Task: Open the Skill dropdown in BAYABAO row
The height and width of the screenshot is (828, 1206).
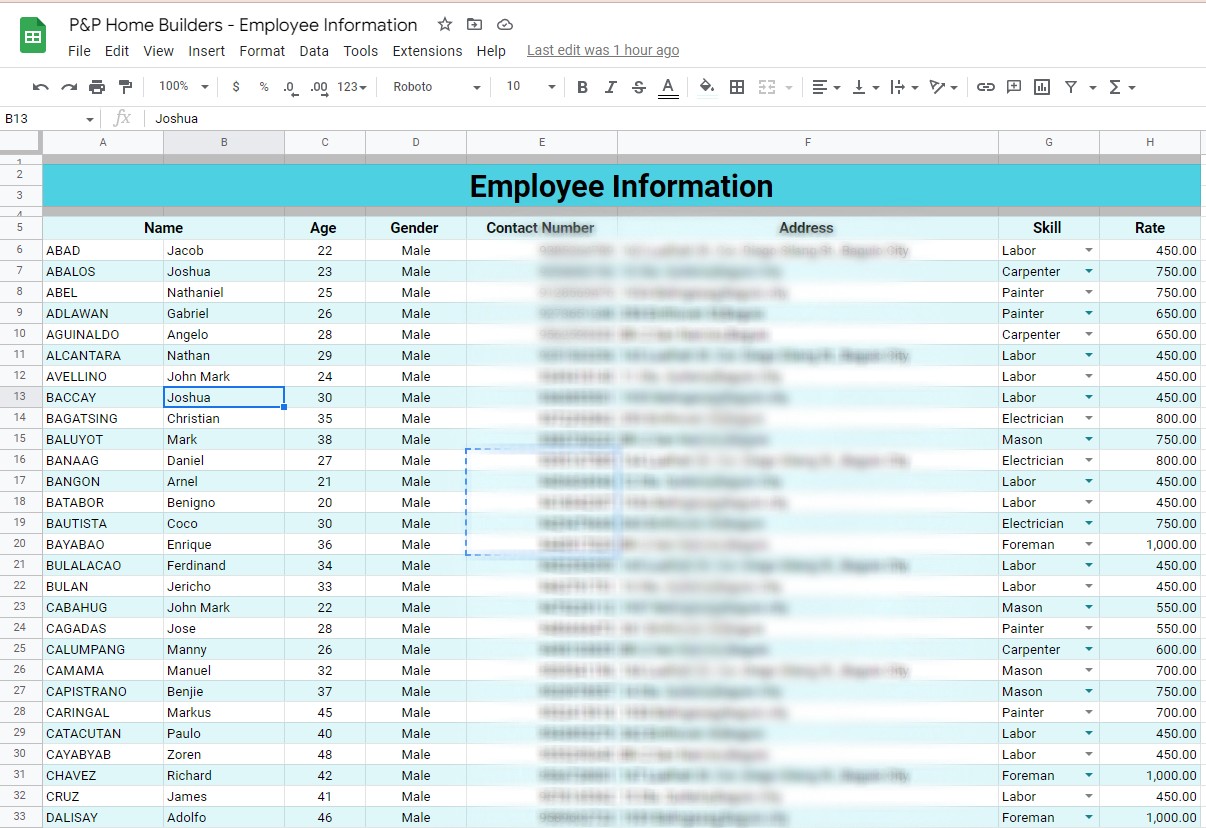Action: click(x=1089, y=544)
